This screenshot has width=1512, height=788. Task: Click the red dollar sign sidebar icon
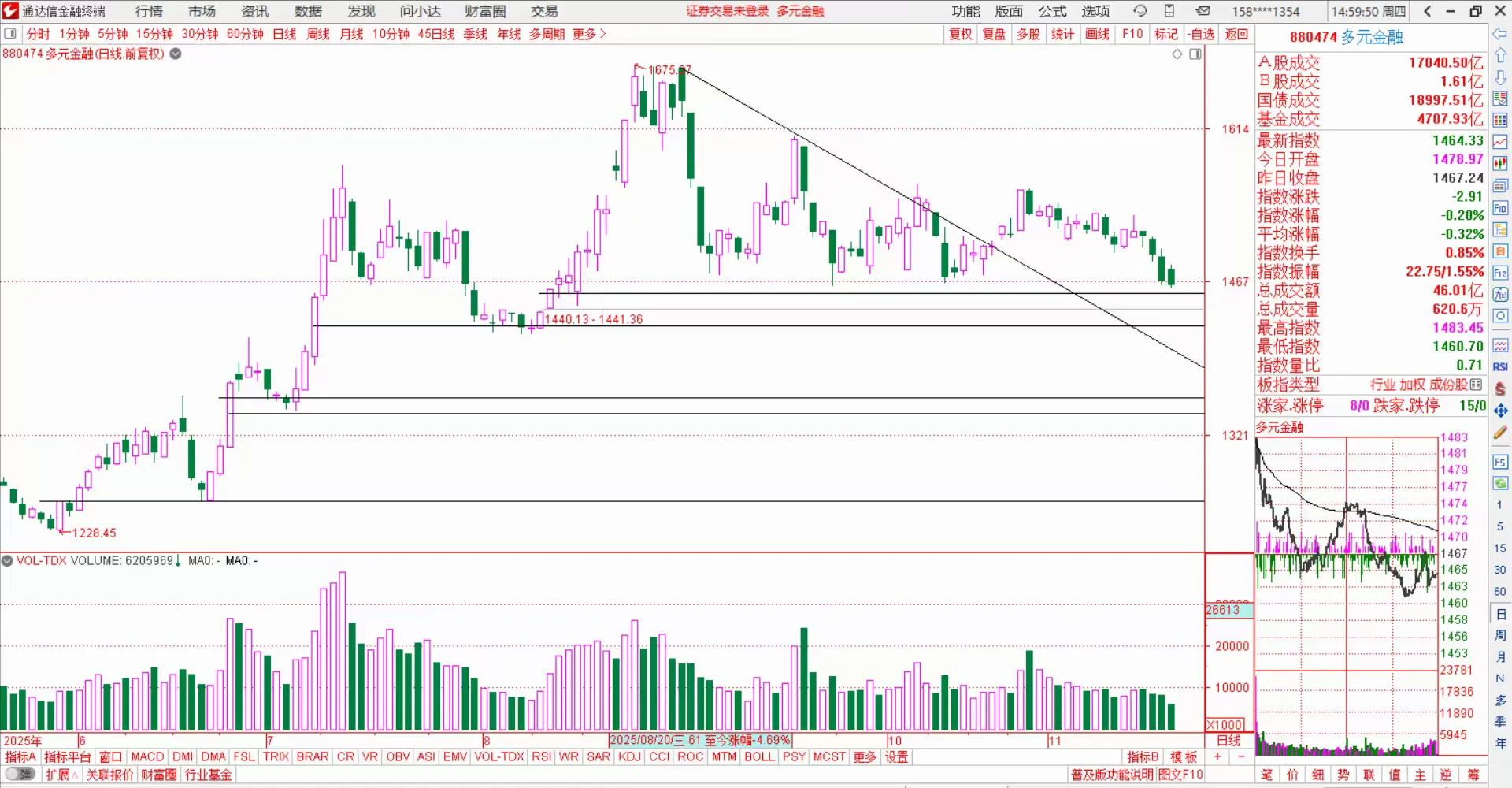click(1500, 388)
